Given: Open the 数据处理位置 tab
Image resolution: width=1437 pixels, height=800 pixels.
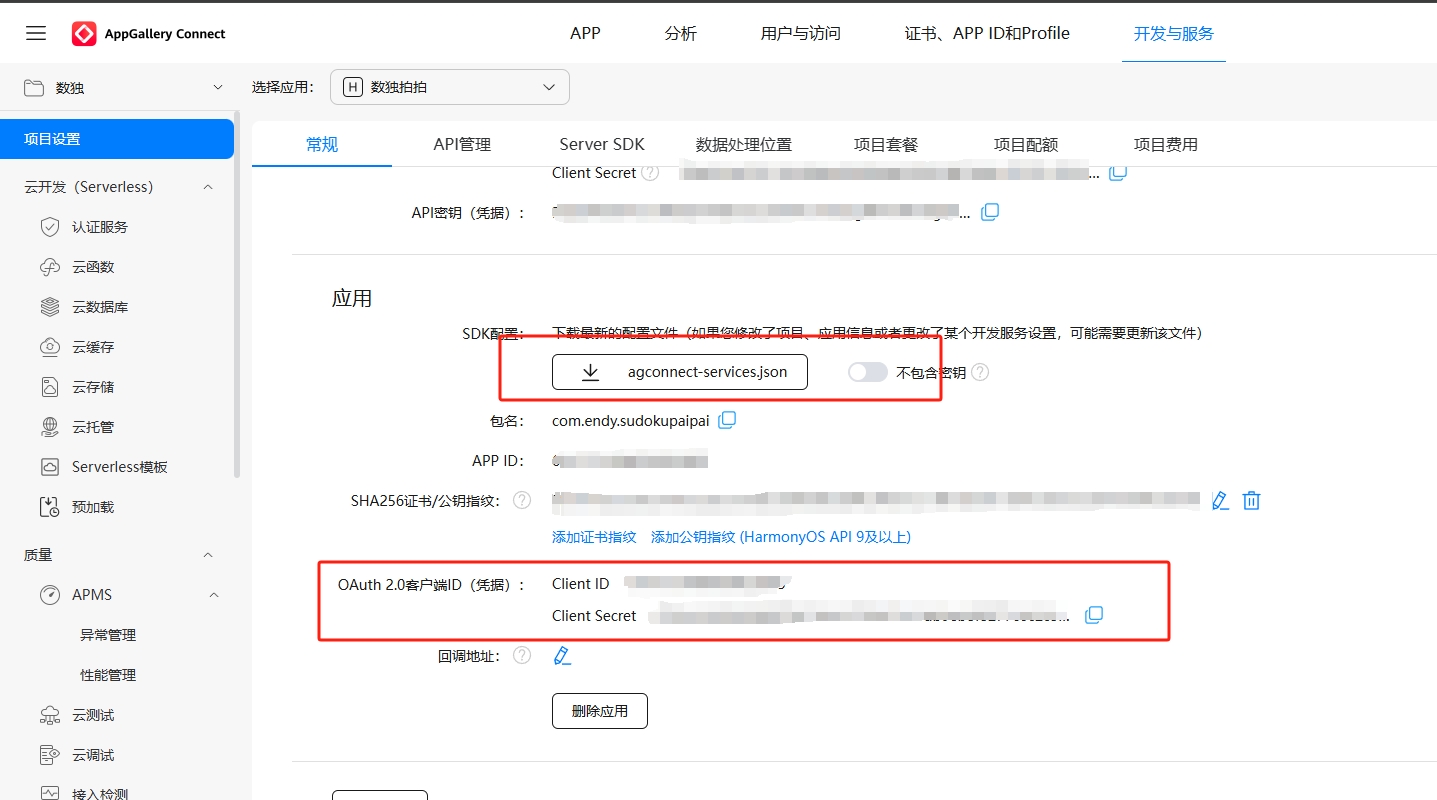Looking at the screenshot, I should click(x=744, y=144).
